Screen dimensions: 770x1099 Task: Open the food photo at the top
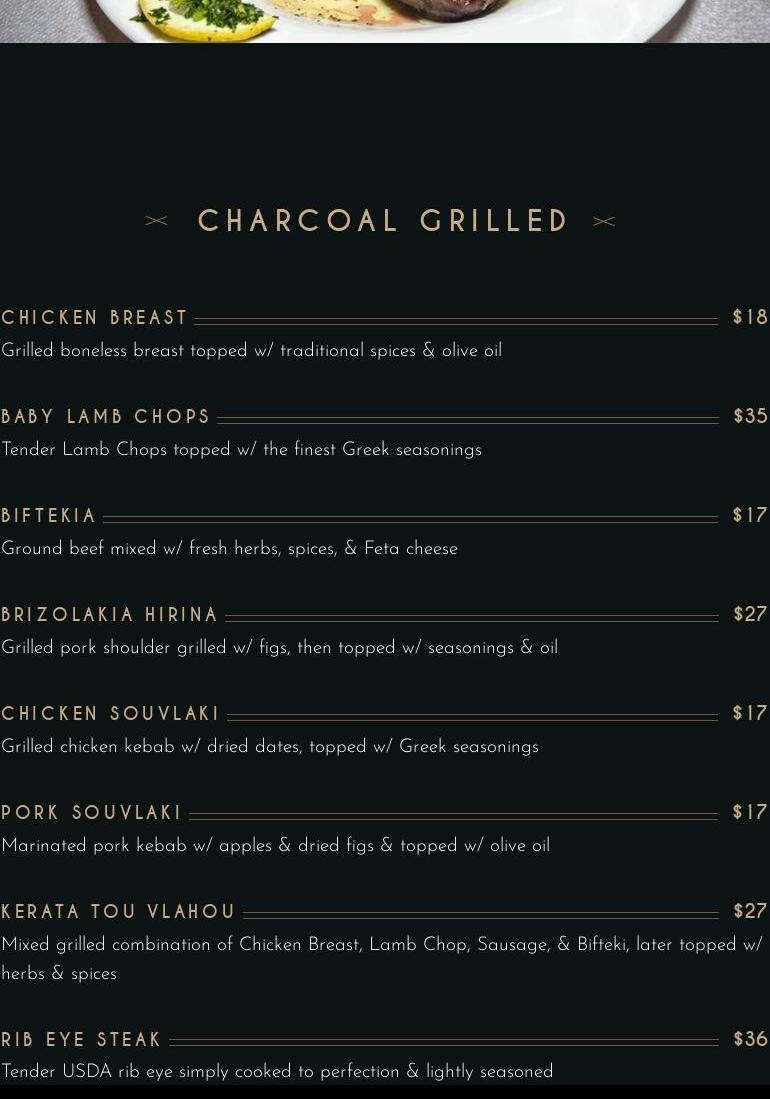click(385, 20)
